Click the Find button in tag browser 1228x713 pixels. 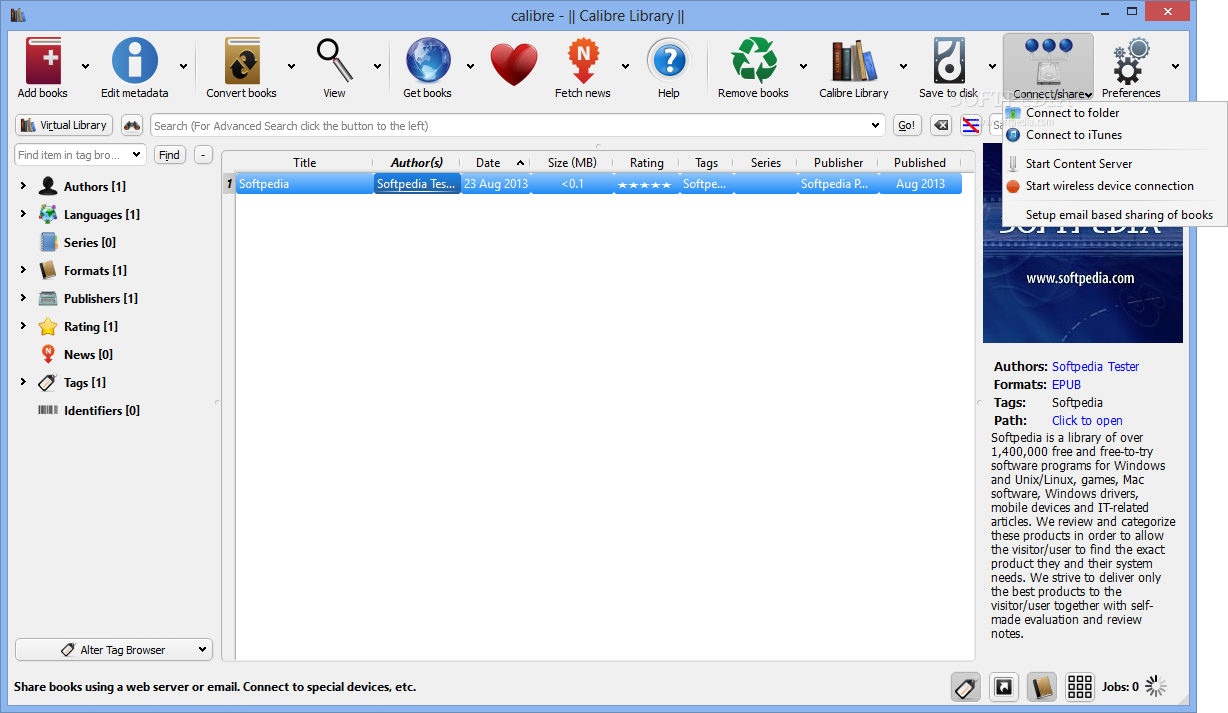click(170, 155)
